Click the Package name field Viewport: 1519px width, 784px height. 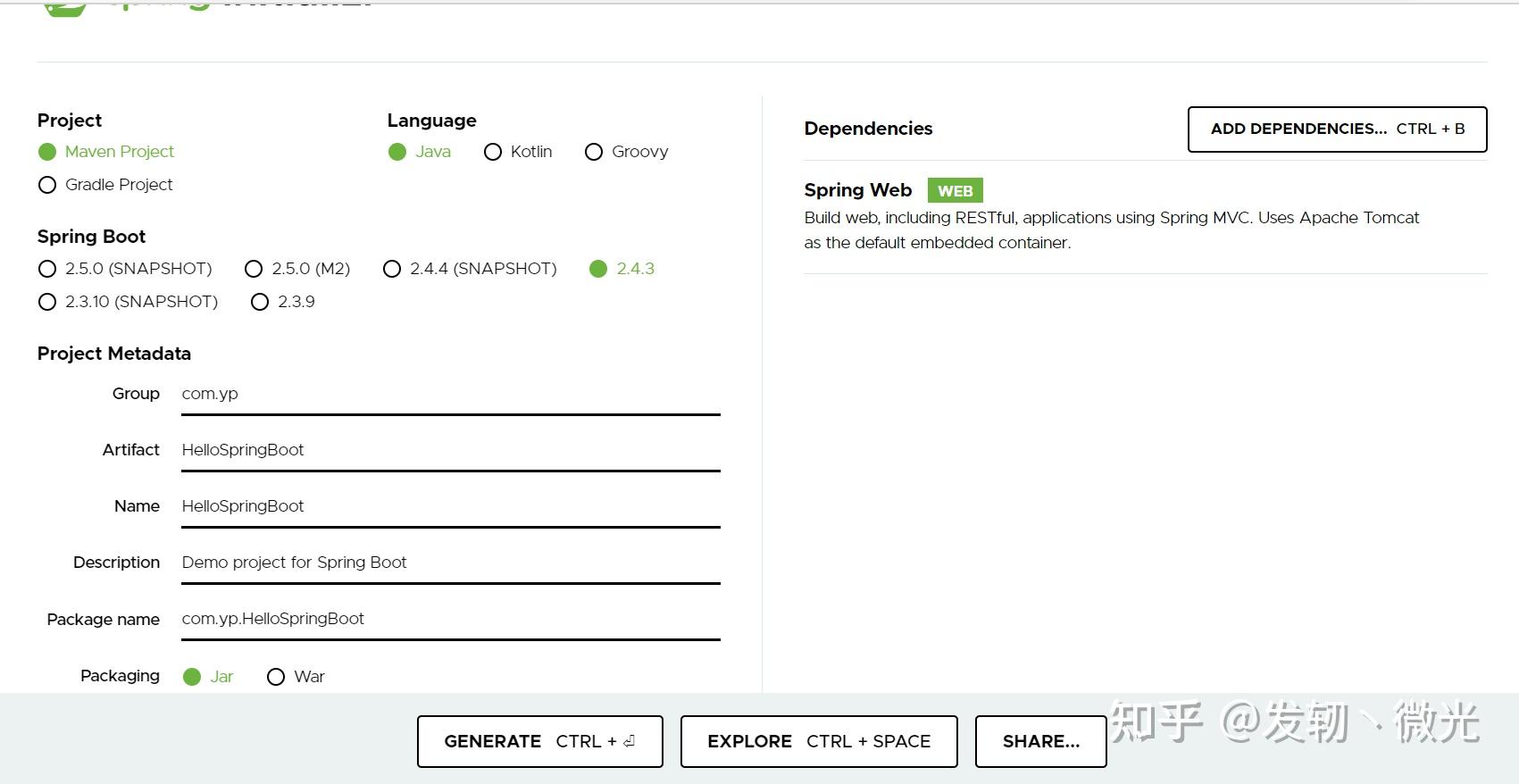point(450,619)
